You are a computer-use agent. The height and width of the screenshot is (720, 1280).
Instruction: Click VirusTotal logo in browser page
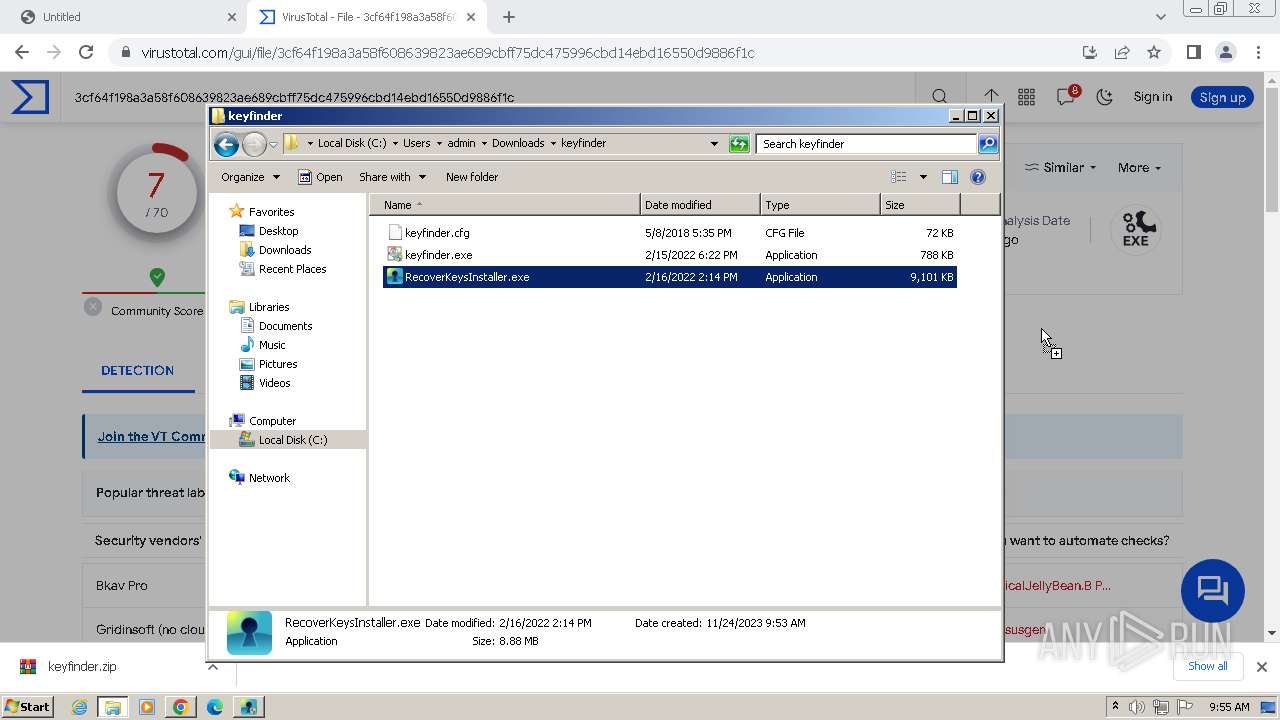(x=30, y=97)
